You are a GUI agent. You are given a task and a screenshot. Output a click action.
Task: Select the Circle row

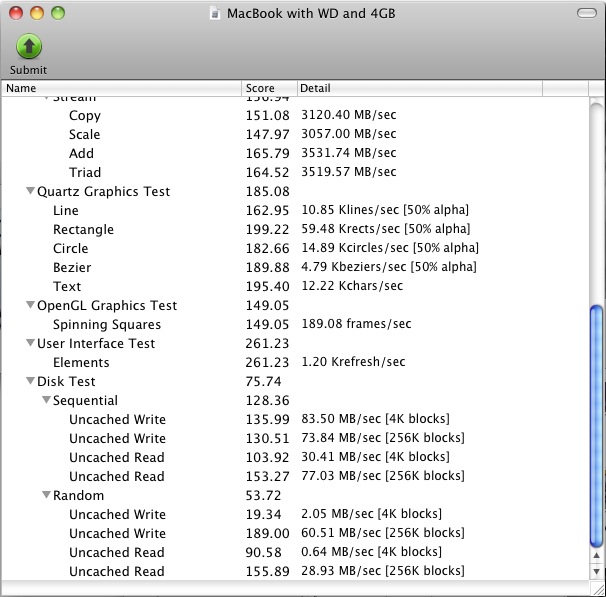click(x=295, y=248)
